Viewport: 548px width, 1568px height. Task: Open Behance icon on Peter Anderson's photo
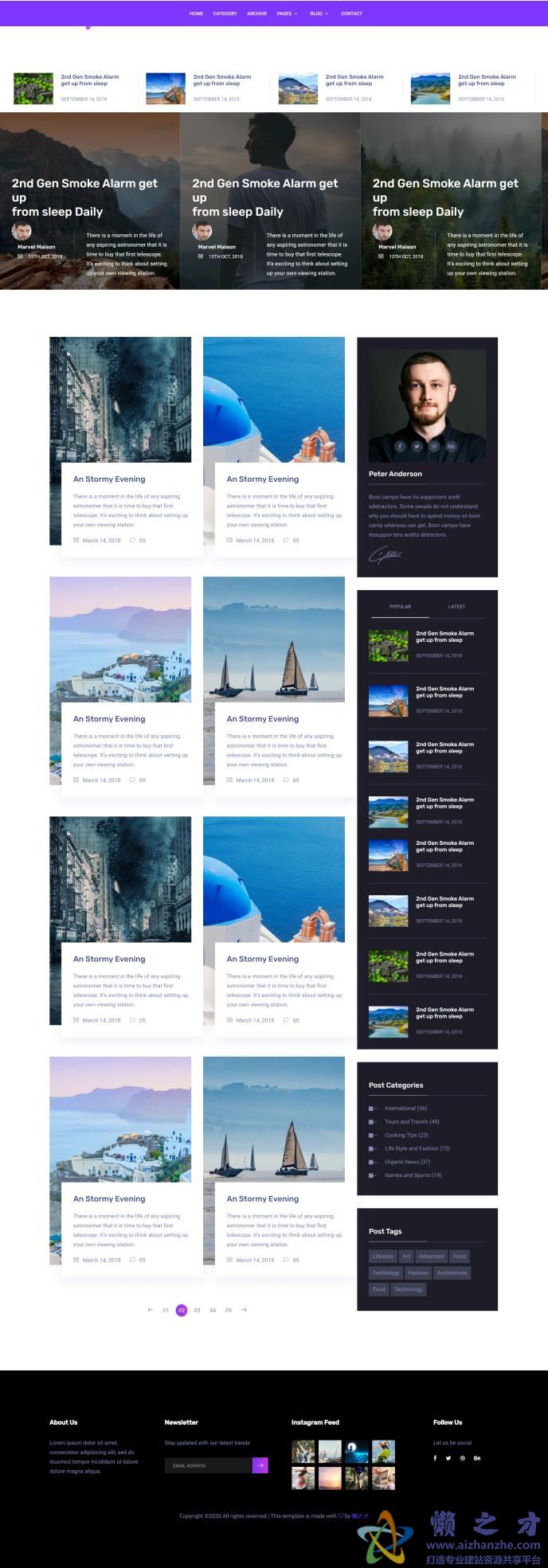point(451,447)
